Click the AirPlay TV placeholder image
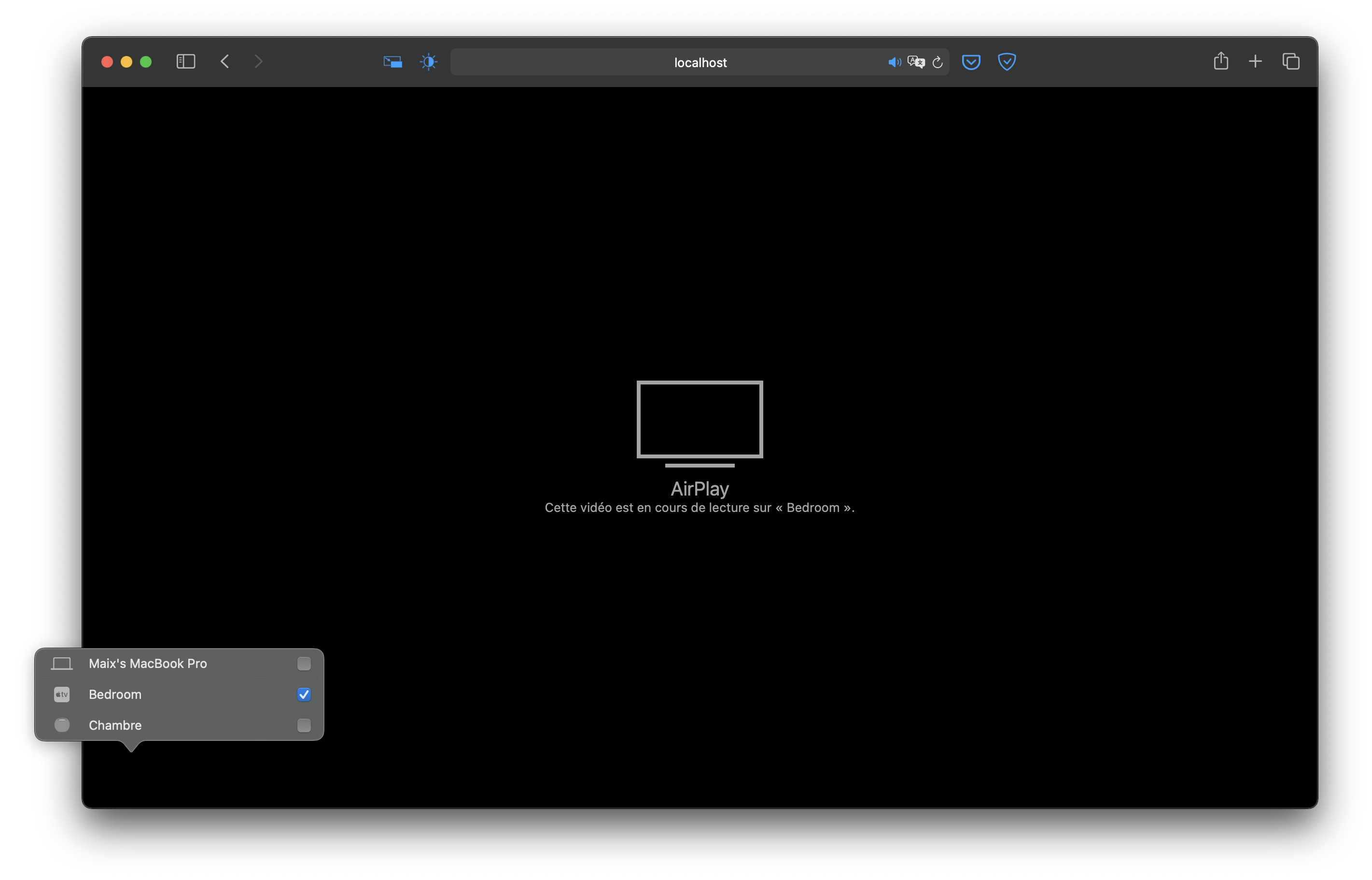1372x880 pixels. pyautogui.click(x=700, y=423)
